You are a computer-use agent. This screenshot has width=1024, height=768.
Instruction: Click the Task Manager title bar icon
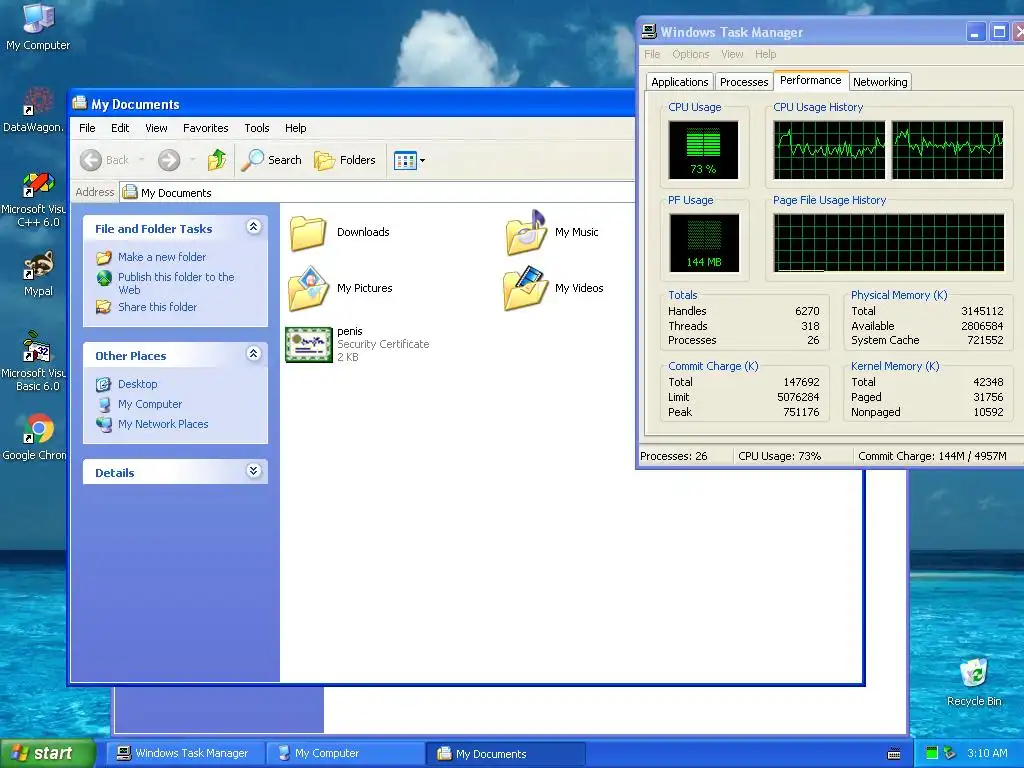pos(648,31)
